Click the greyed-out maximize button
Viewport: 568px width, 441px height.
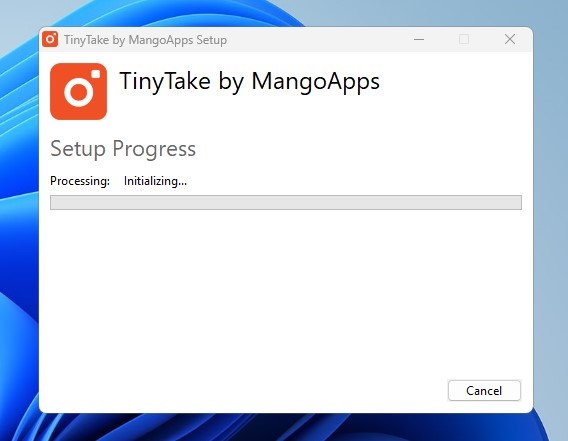tap(464, 39)
